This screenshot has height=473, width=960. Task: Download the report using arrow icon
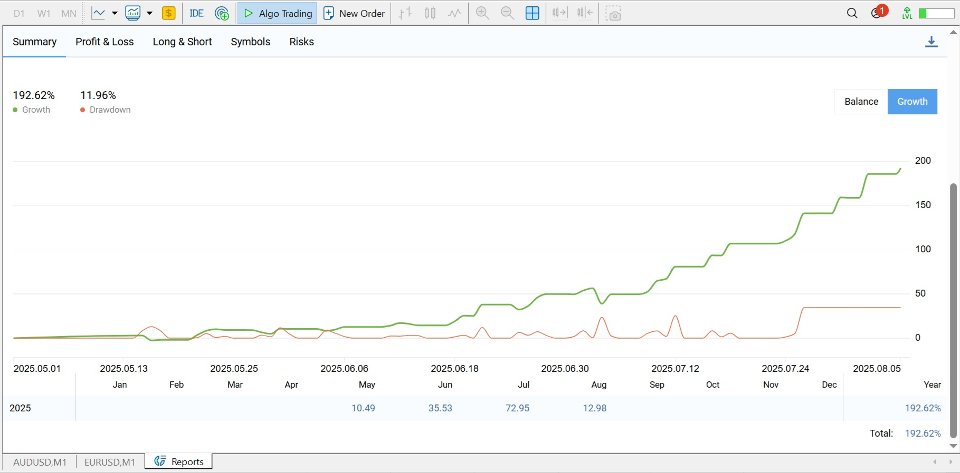931,42
